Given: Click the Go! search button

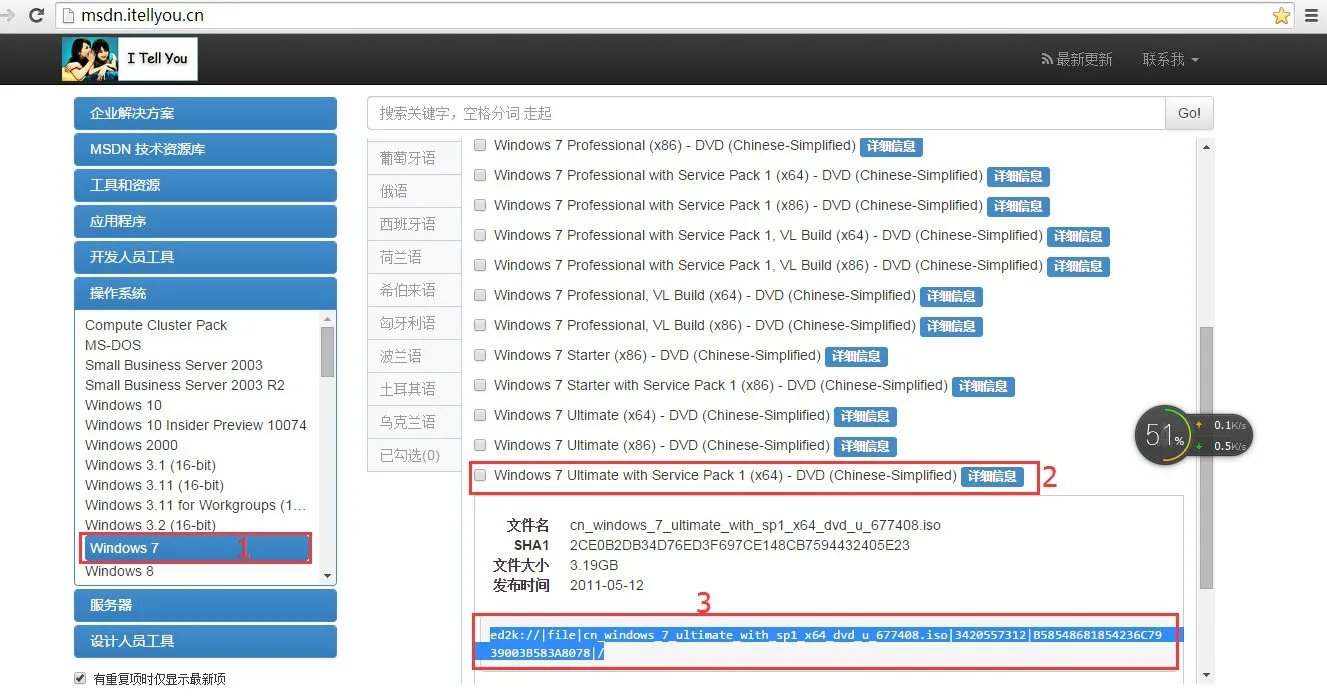Looking at the screenshot, I should pyautogui.click(x=1188, y=112).
